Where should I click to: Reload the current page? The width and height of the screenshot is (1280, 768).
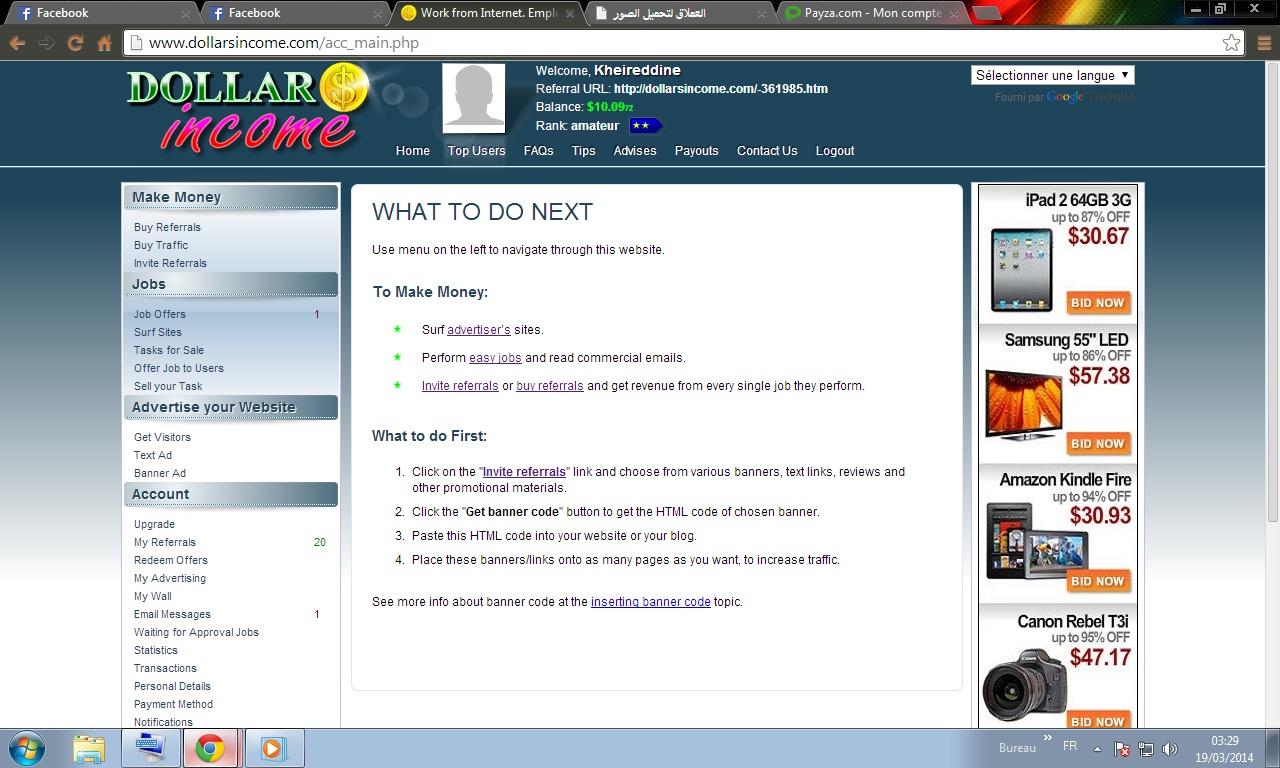(x=75, y=43)
